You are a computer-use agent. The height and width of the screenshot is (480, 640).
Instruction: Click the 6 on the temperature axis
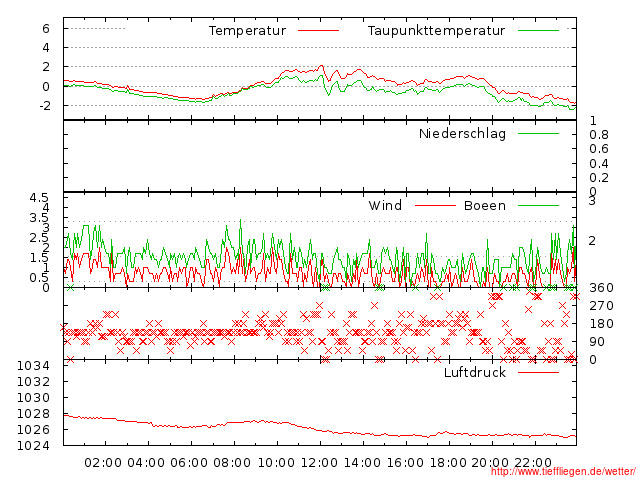pyautogui.click(x=46, y=29)
